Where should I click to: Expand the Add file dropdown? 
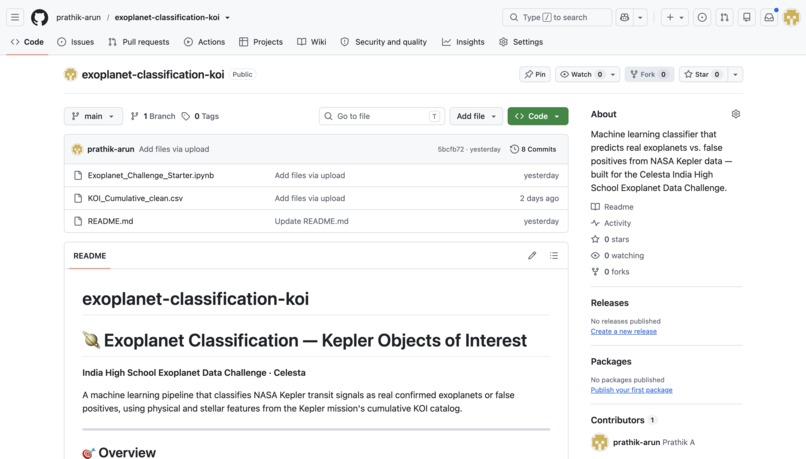(476, 116)
